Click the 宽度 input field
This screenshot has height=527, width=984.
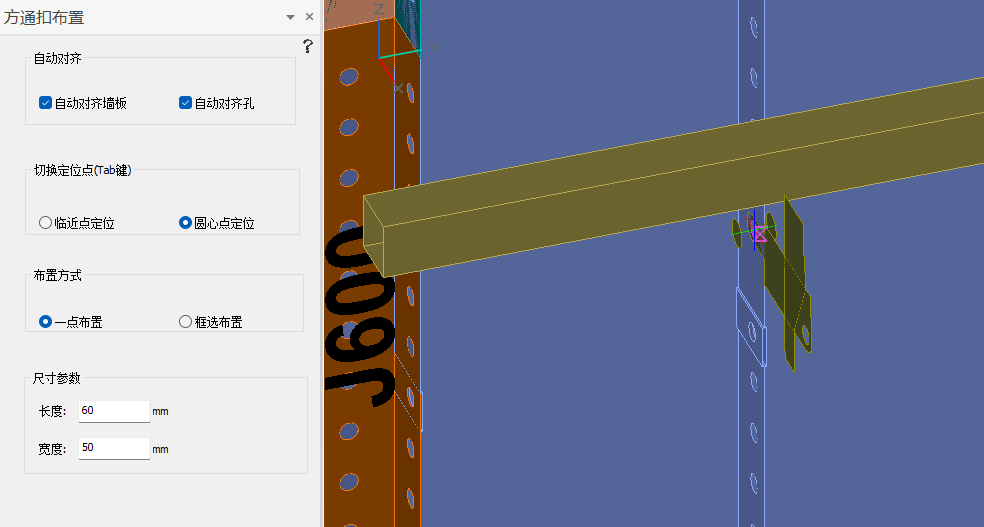(114, 448)
